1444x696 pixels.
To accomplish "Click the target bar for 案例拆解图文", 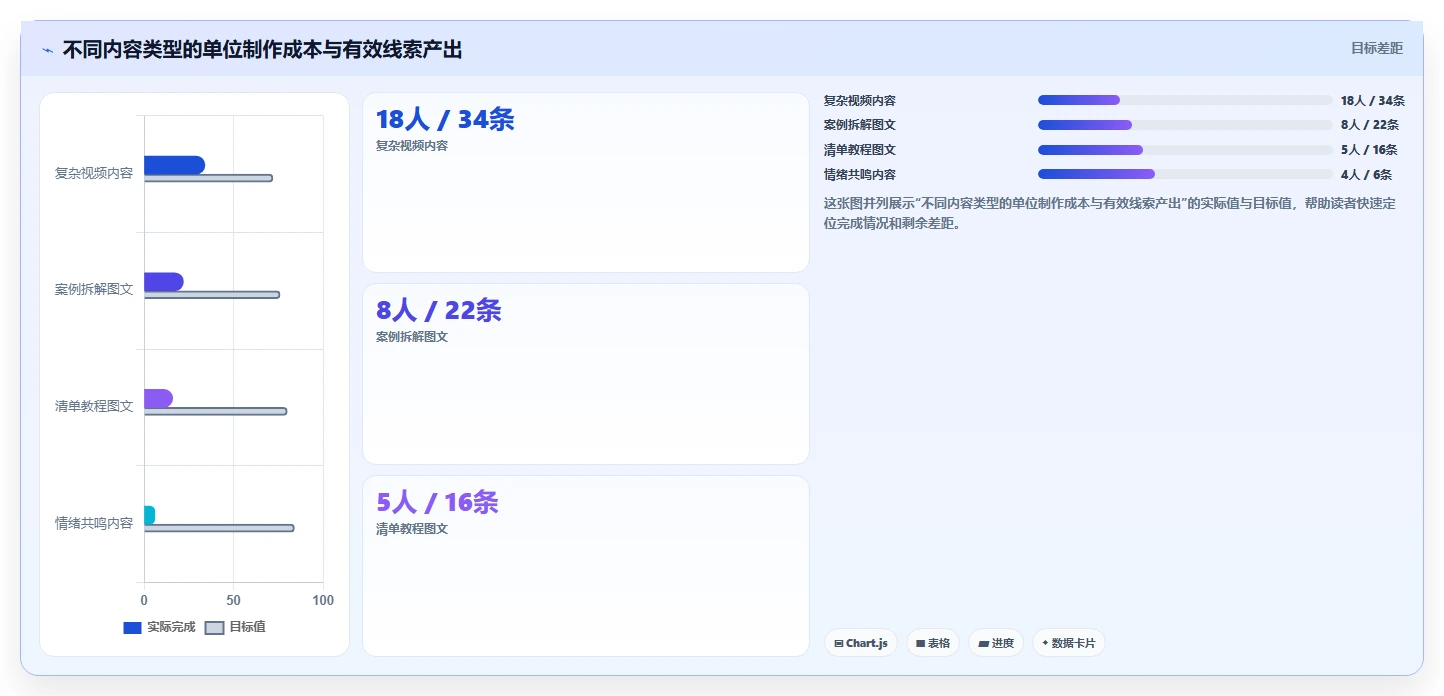I will 211,295.
